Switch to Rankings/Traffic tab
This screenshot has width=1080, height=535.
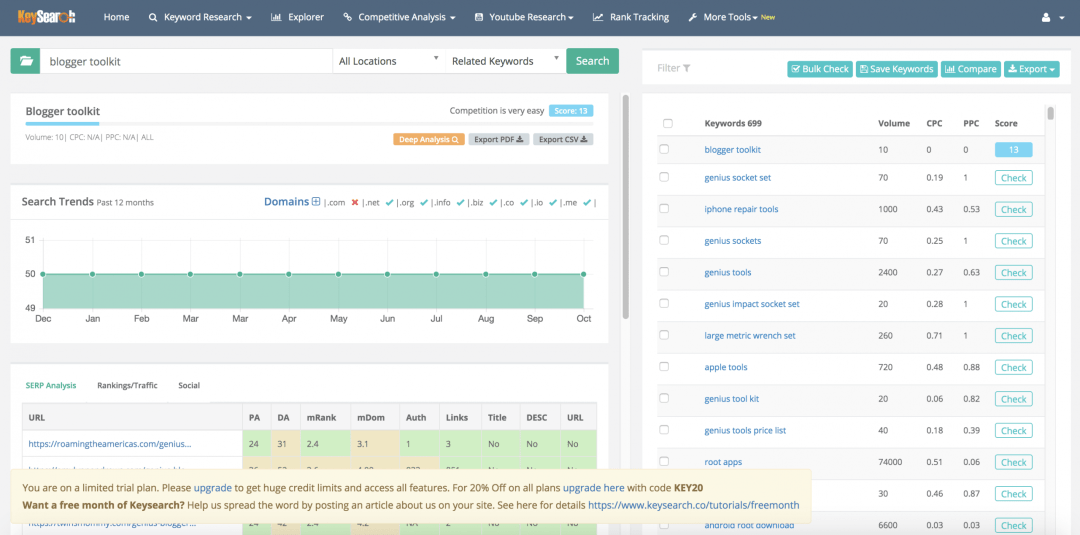pyautogui.click(x=127, y=386)
